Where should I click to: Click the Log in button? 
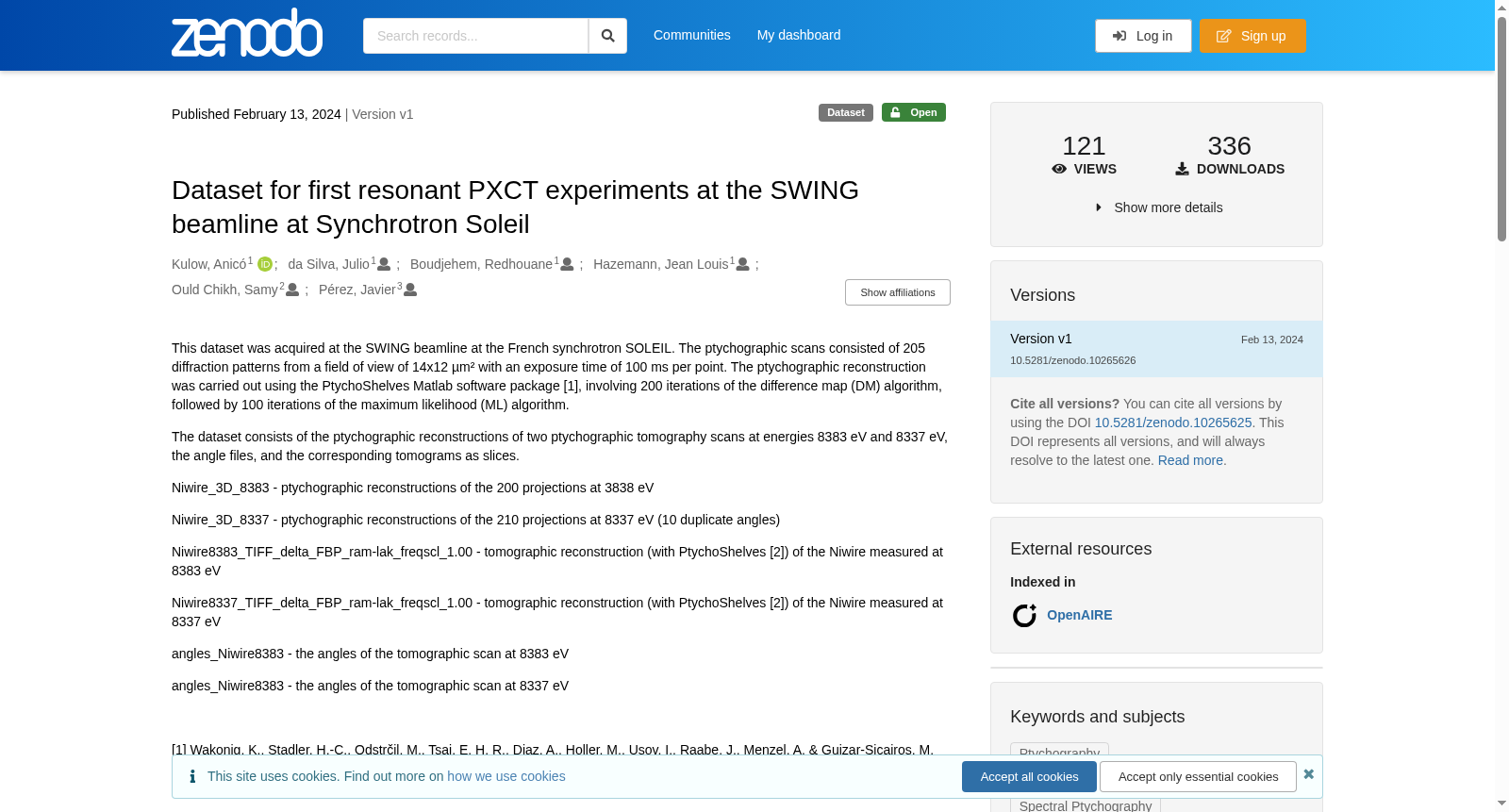pos(1143,36)
